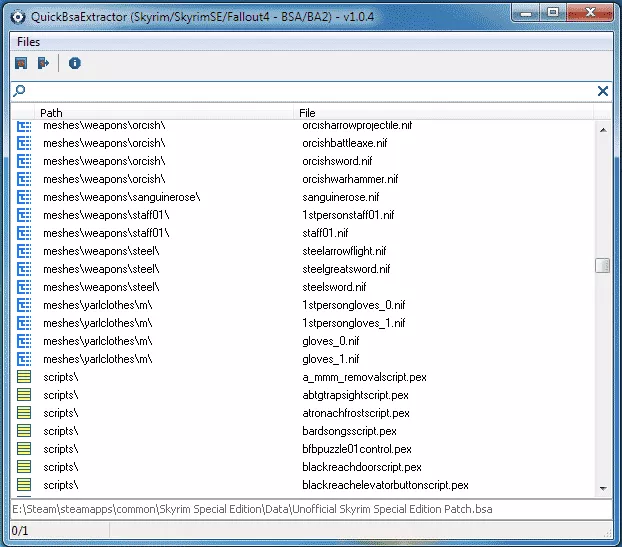The width and height of the screenshot is (622, 547).
Task: Click the script icon for blackreachelevatorbuttonscript.pex
Action: [x=24, y=485]
